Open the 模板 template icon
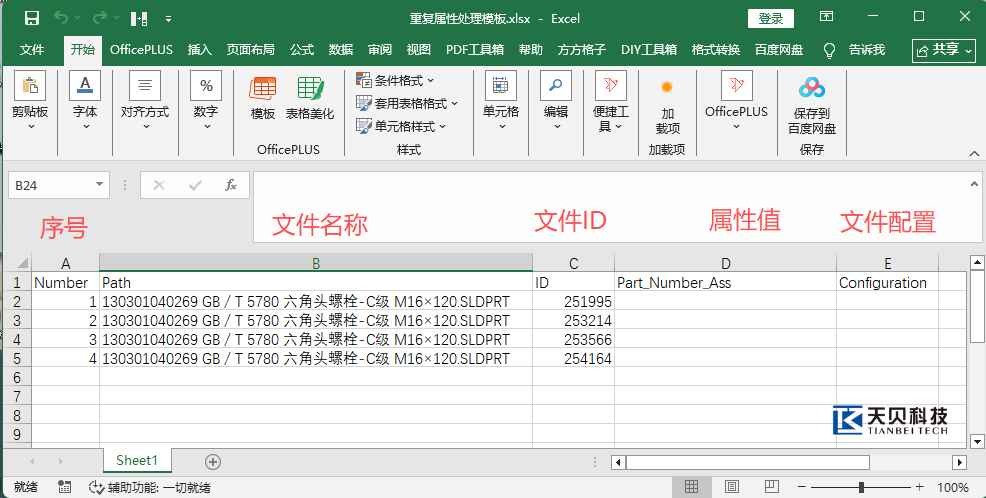The width and height of the screenshot is (986, 498). coord(263,89)
